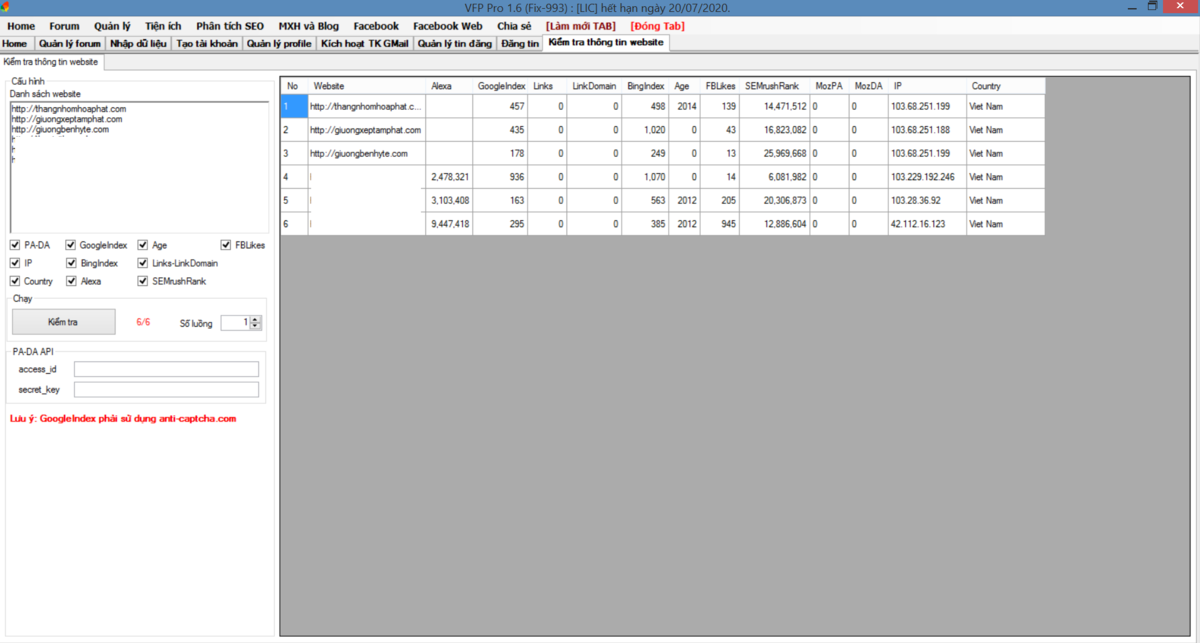
Task: Uncheck the PA-DA checkbox
Action: point(15,245)
